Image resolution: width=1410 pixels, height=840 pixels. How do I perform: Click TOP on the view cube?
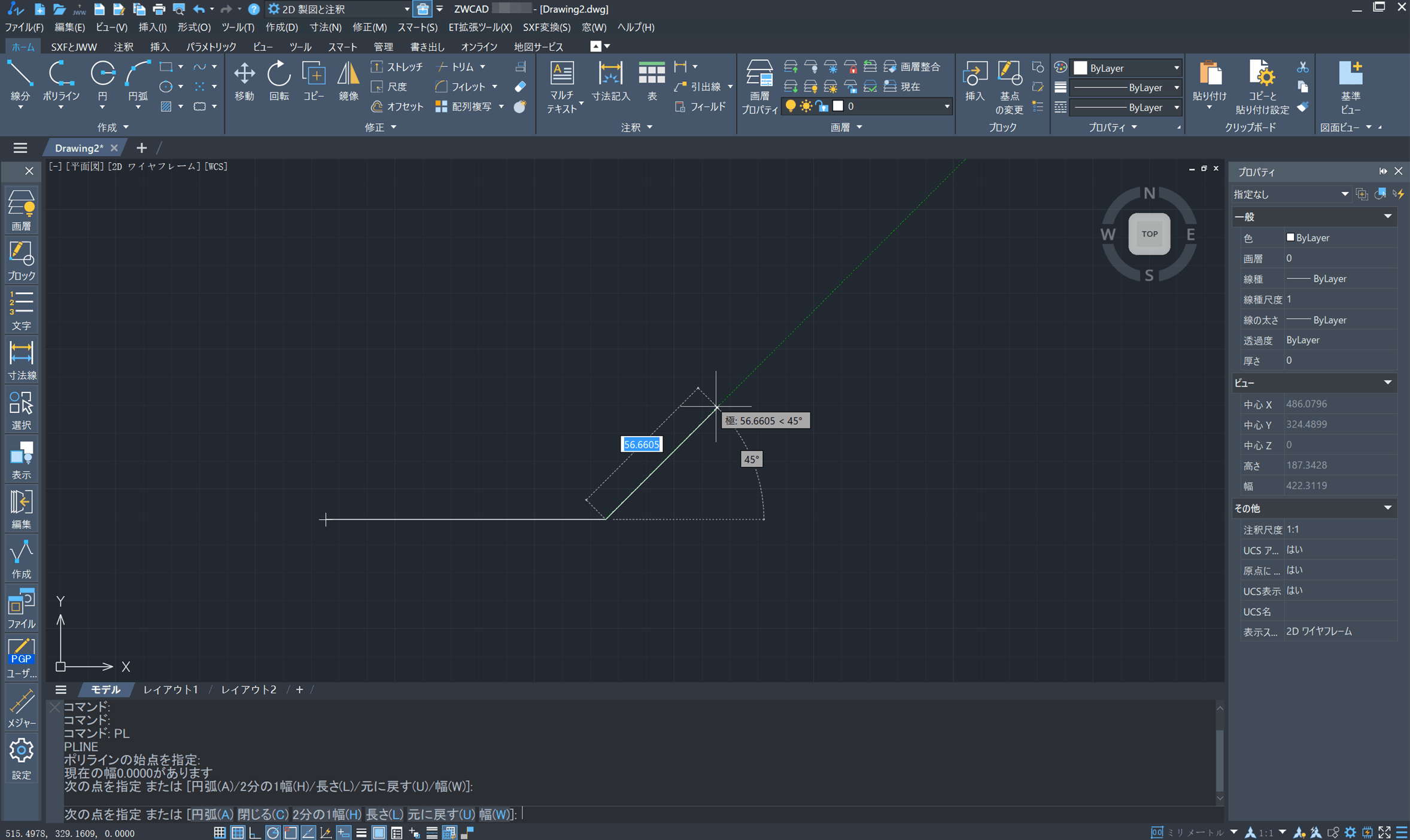pos(1149,234)
